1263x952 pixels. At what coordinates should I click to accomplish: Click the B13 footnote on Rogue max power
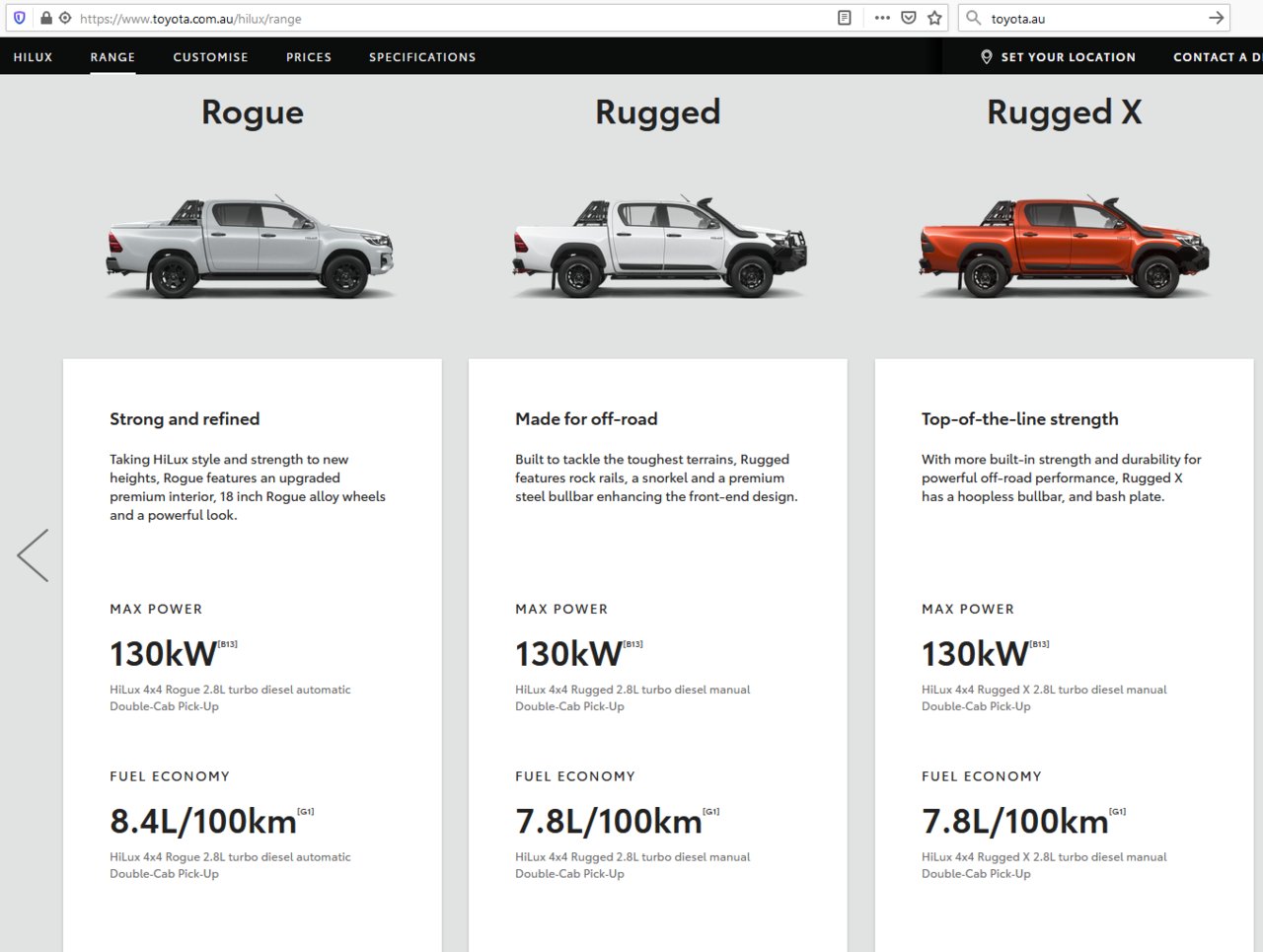coord(227,644)
